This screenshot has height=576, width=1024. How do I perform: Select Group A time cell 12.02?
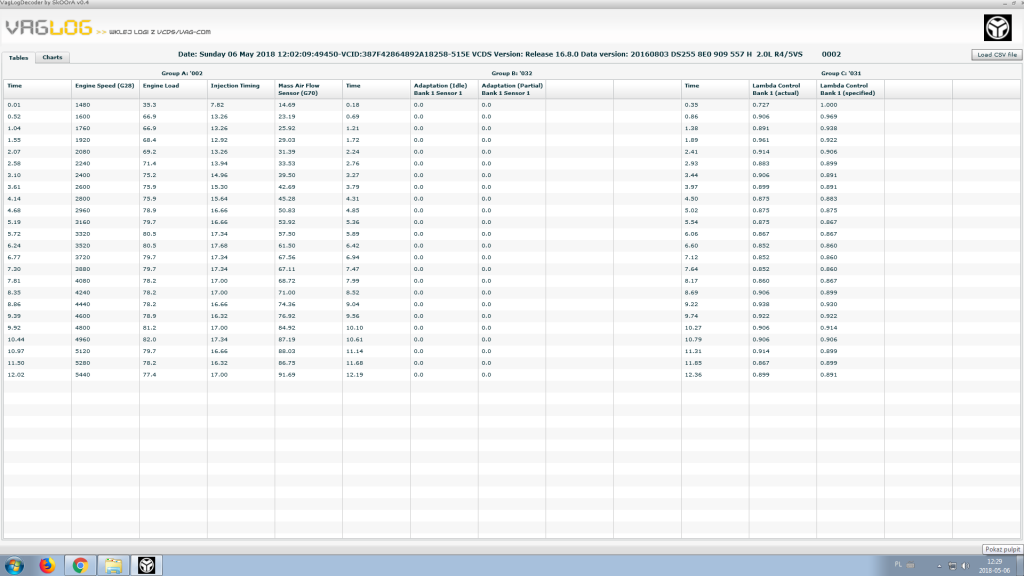click(x=16, y=375)
